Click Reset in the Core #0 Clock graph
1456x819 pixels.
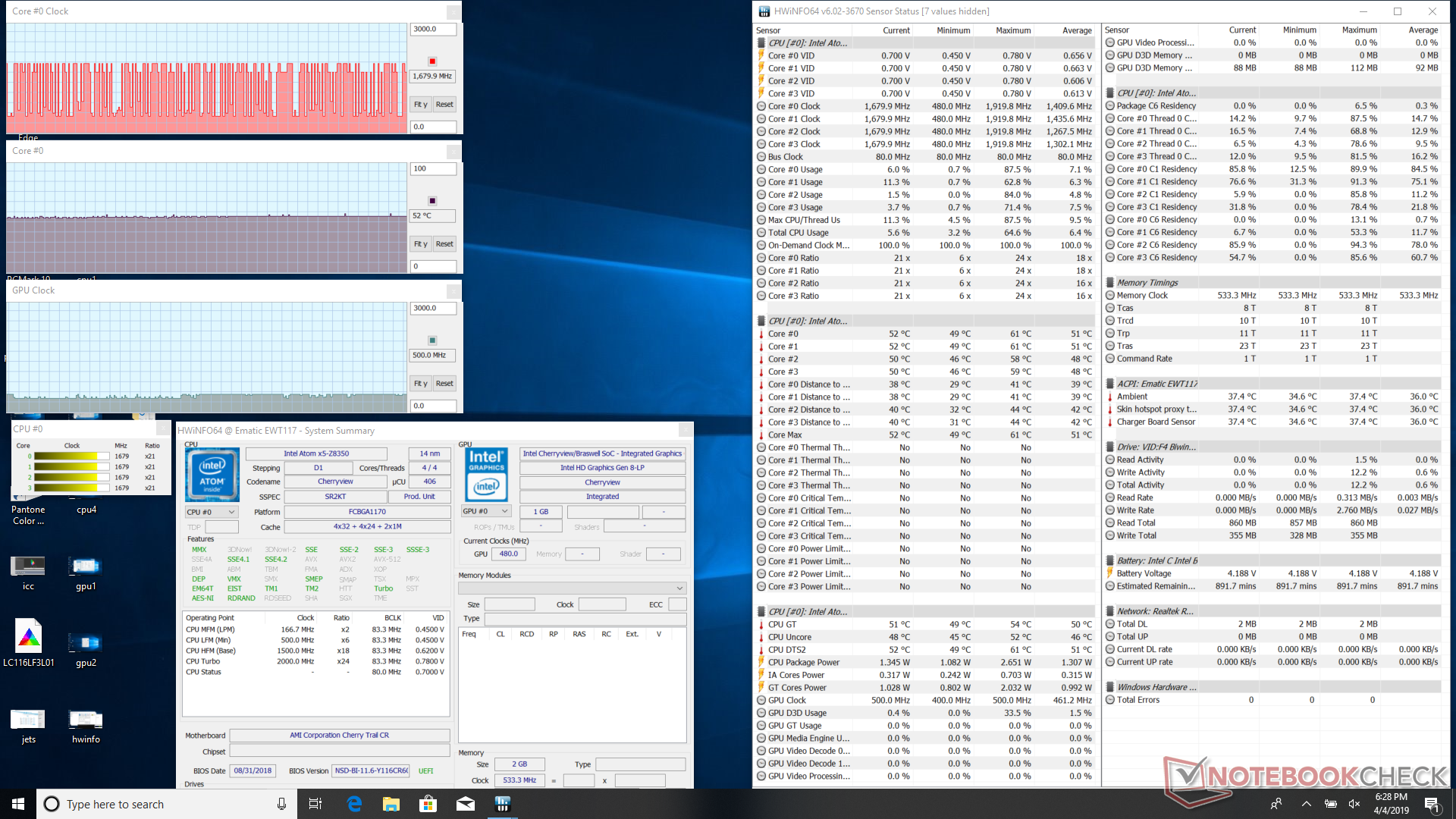444,105
